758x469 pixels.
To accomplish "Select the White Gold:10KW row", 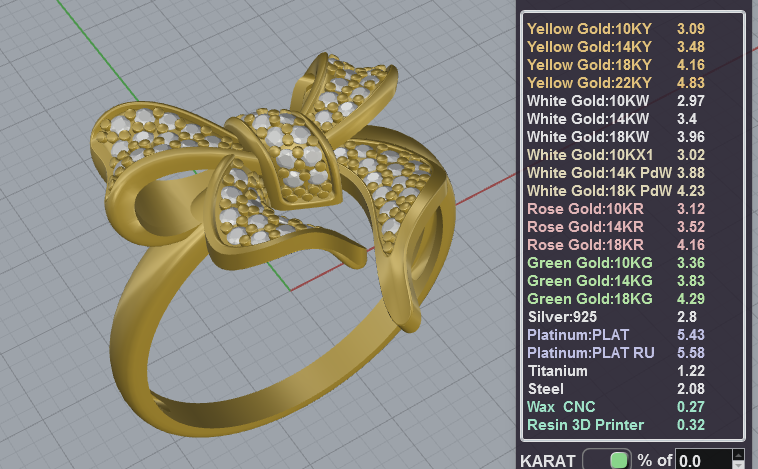I will pos(616,101).
